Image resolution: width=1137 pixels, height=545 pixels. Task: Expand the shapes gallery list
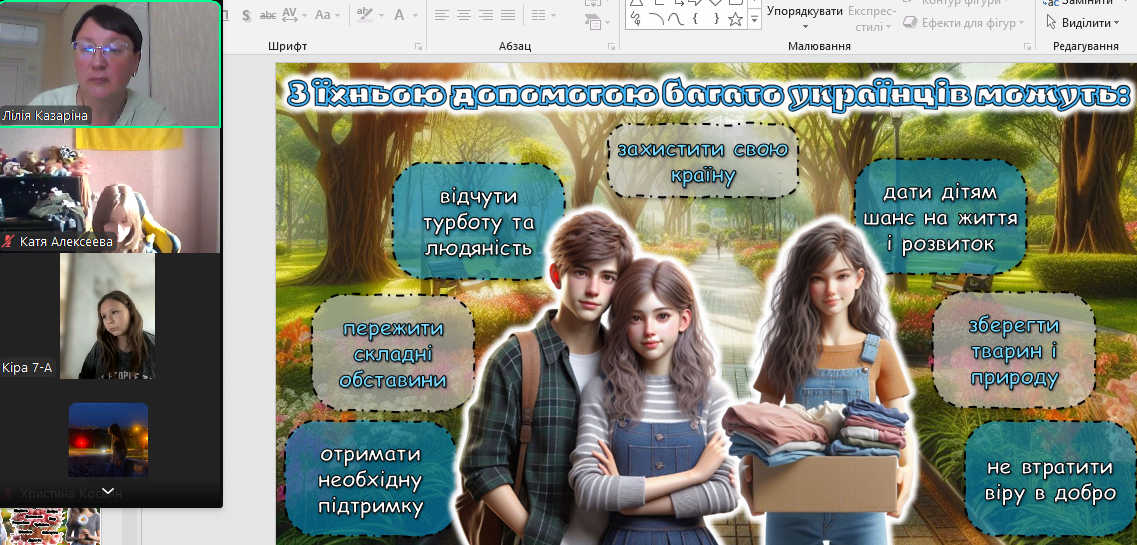pos(754,21)
